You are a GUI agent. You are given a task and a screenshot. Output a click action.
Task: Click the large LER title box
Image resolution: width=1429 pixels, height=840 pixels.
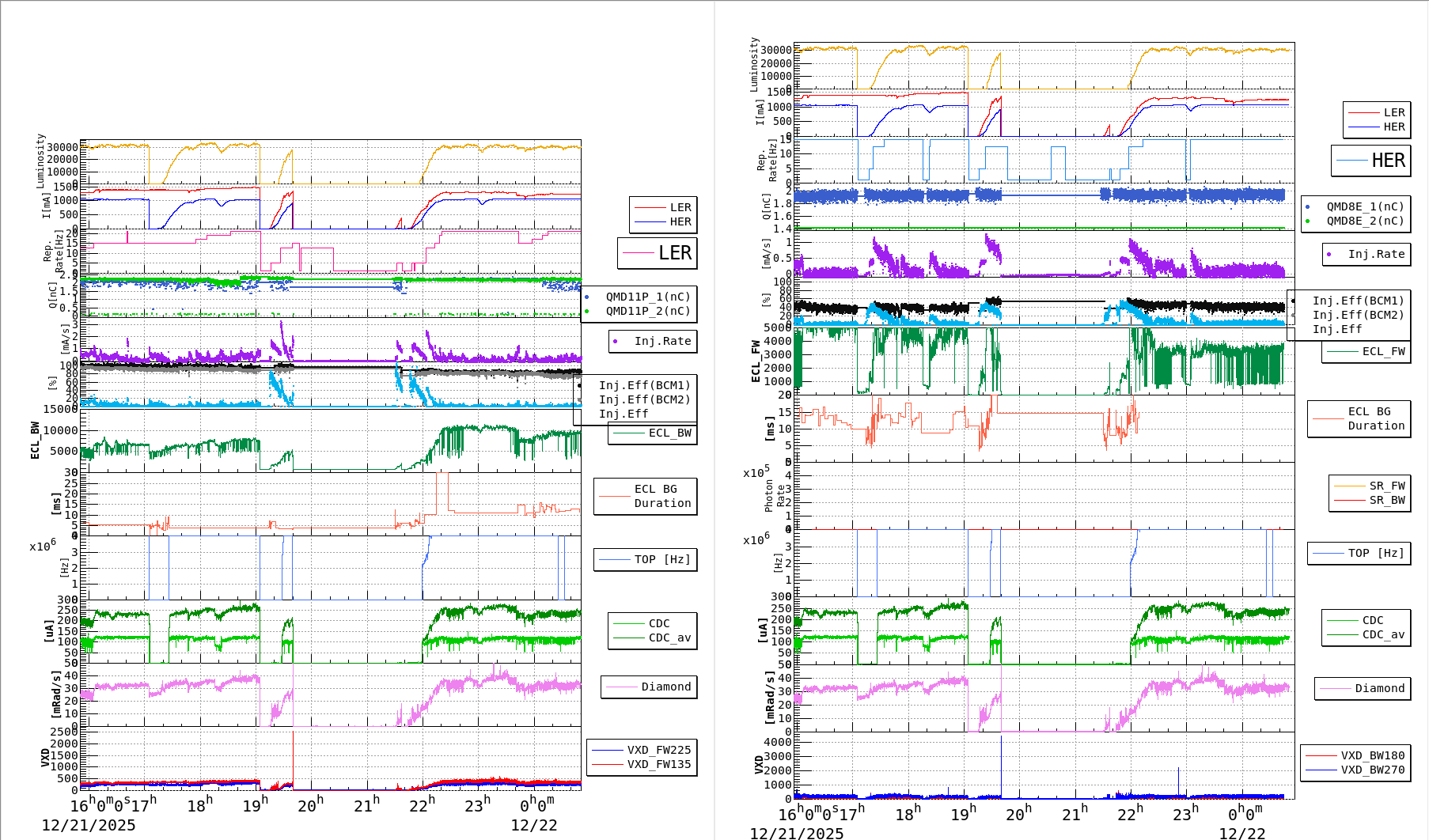pos(657,253)
